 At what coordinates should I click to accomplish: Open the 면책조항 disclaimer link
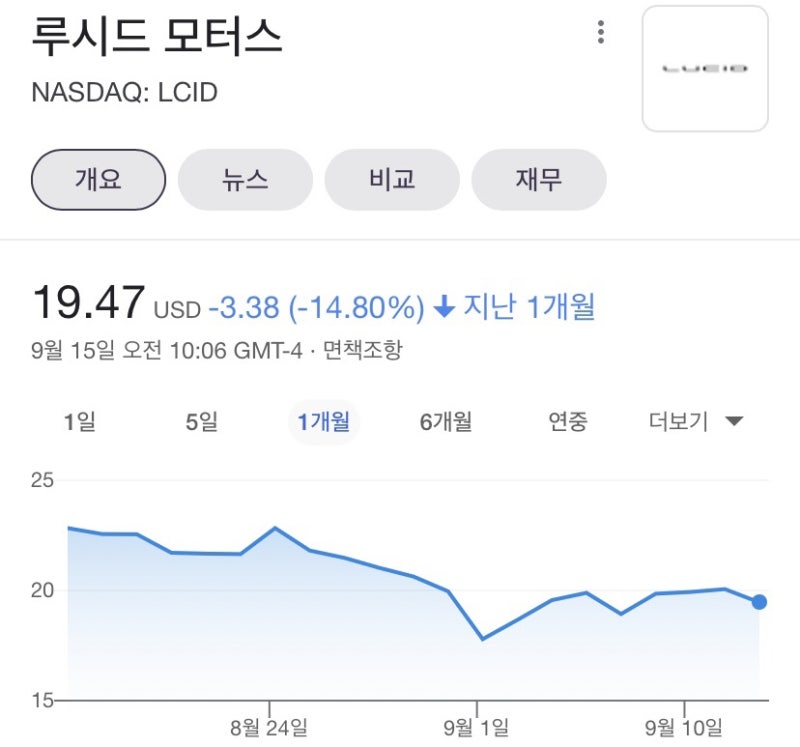[x=363, y=350]
